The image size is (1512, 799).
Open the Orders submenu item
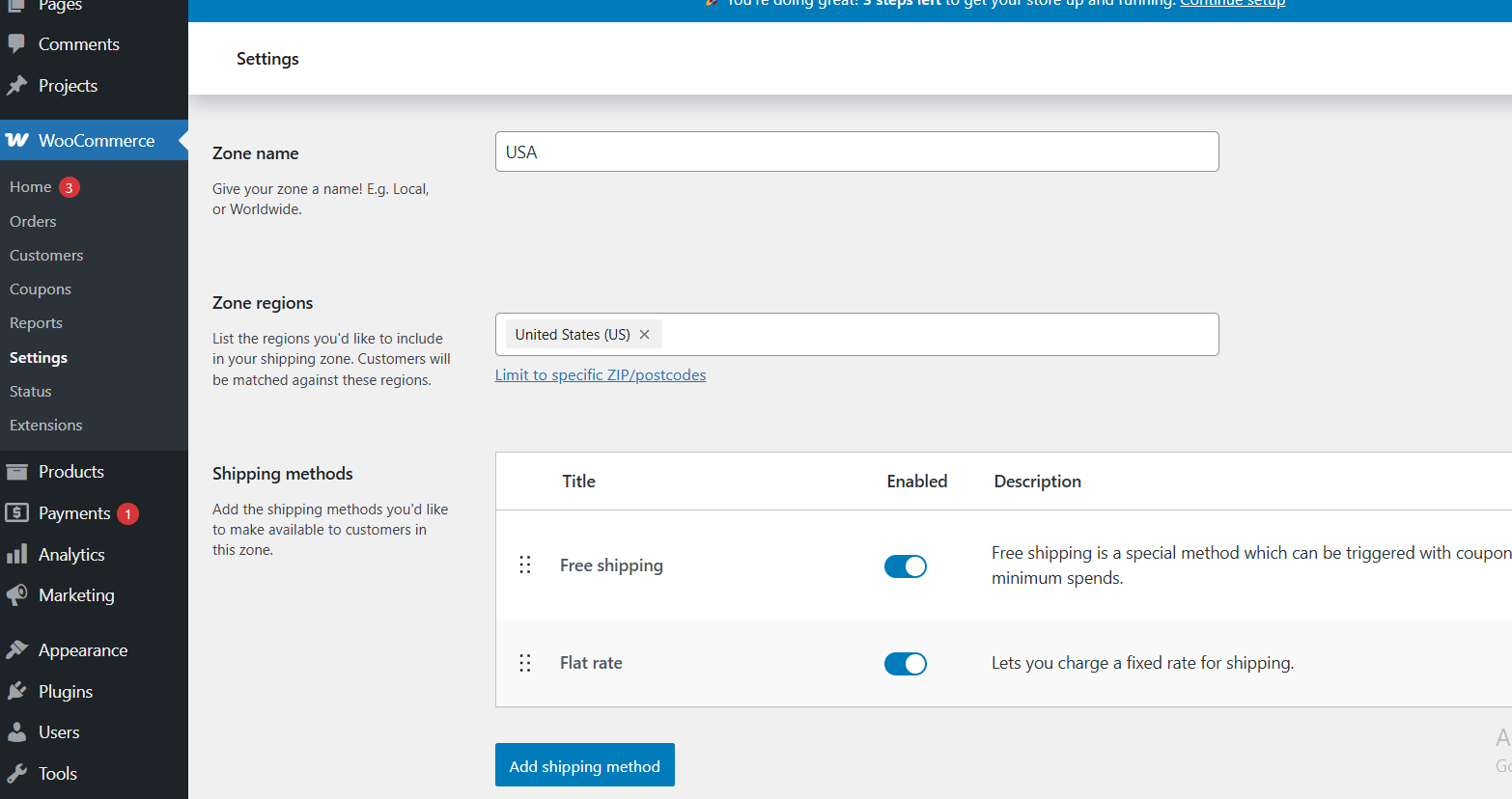pyautogui.click(x=33, y=221)
